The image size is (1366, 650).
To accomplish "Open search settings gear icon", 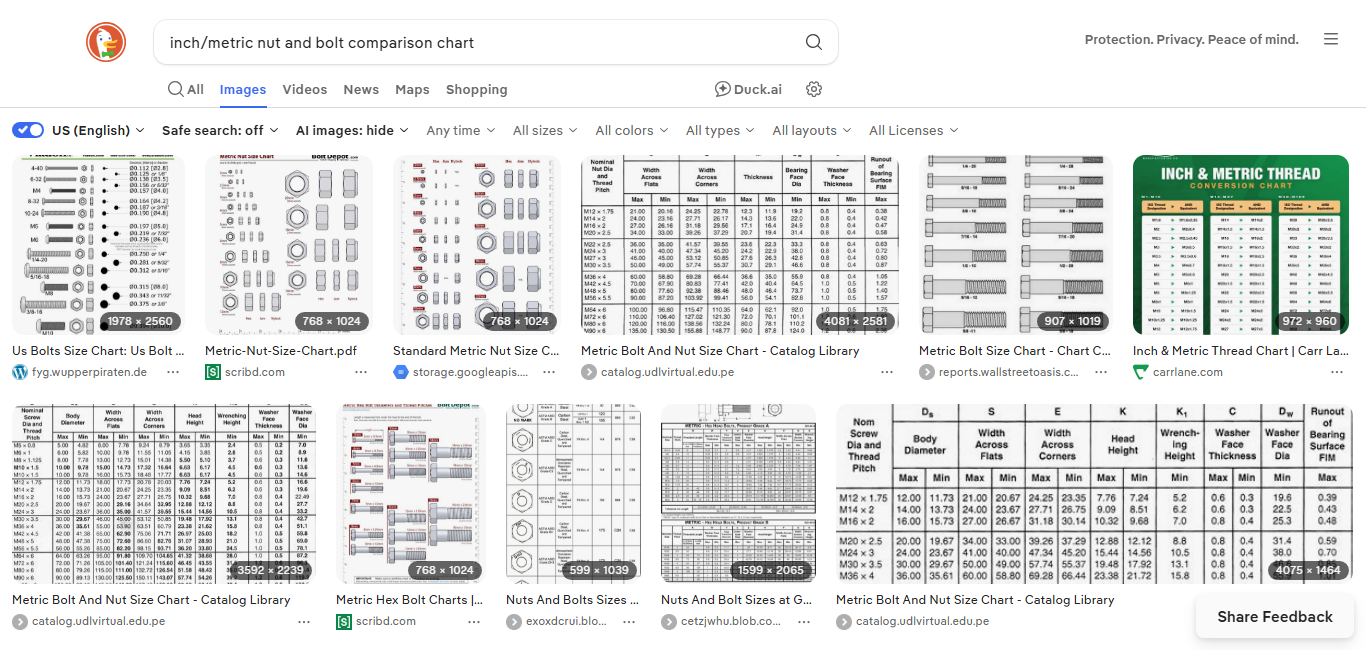I will tap(814, 89).
